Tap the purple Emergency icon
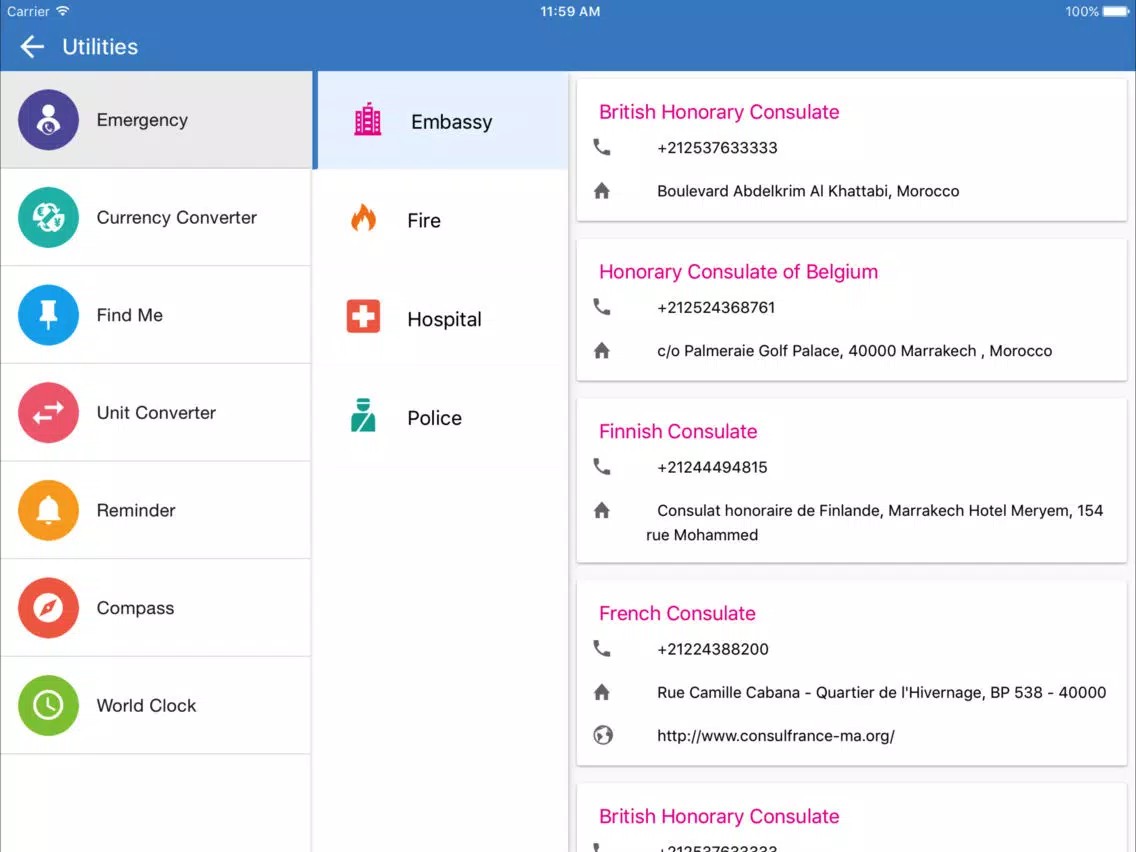Image resolution: width=1136 pixels, height=852 pixels. [49, 120]
